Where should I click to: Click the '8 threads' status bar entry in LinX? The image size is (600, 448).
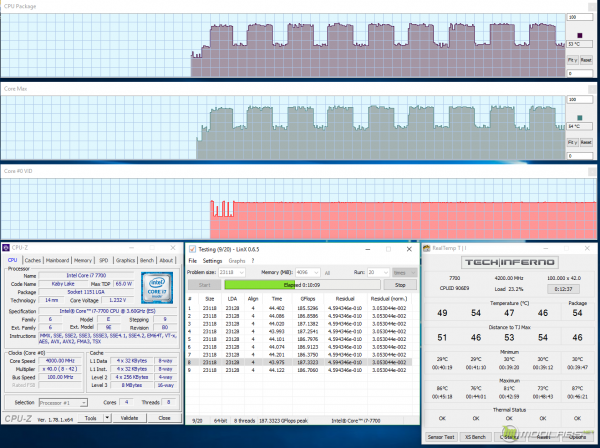(x=245, y=420)
